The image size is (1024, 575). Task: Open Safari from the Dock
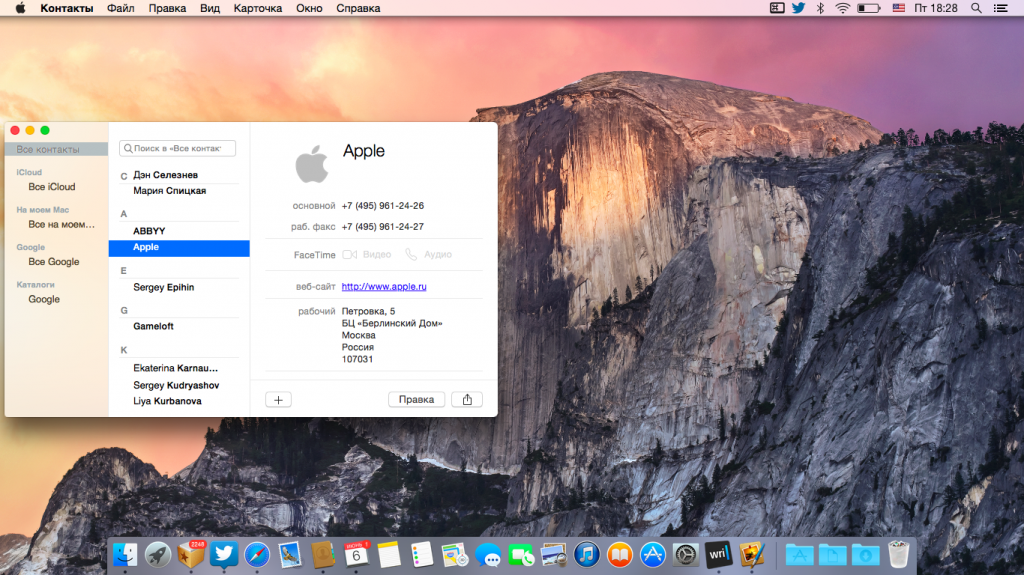point(257,553)
